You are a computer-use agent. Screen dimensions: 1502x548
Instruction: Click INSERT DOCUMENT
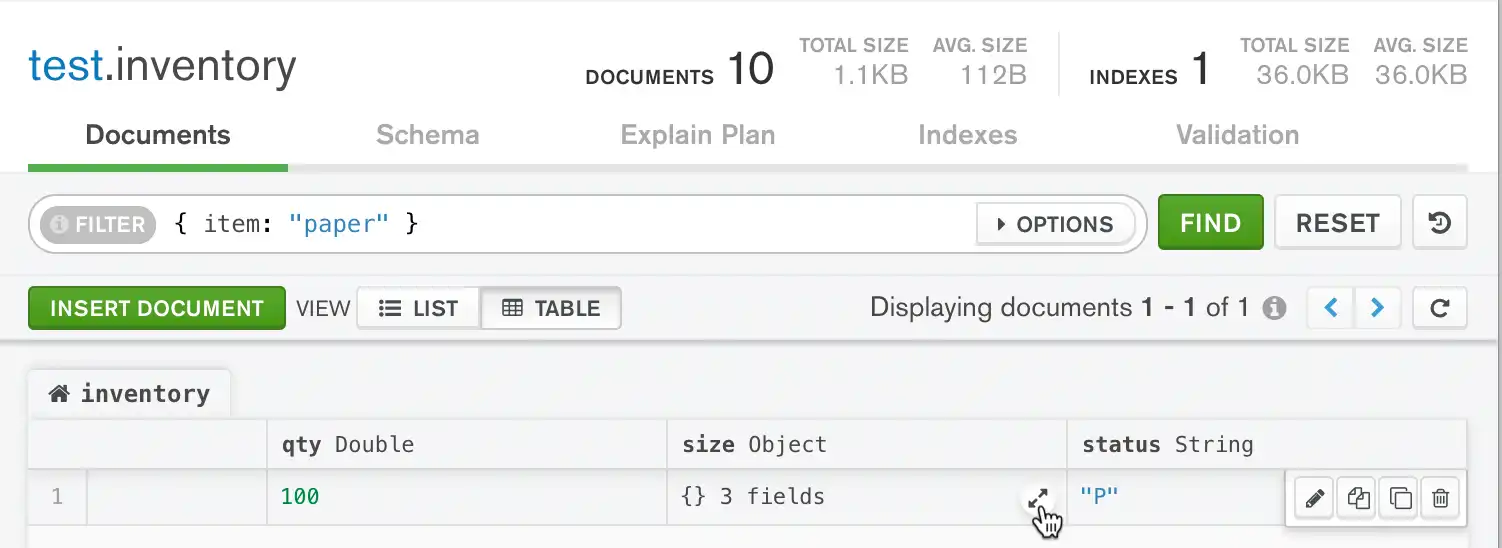click(x=156, y=308)
